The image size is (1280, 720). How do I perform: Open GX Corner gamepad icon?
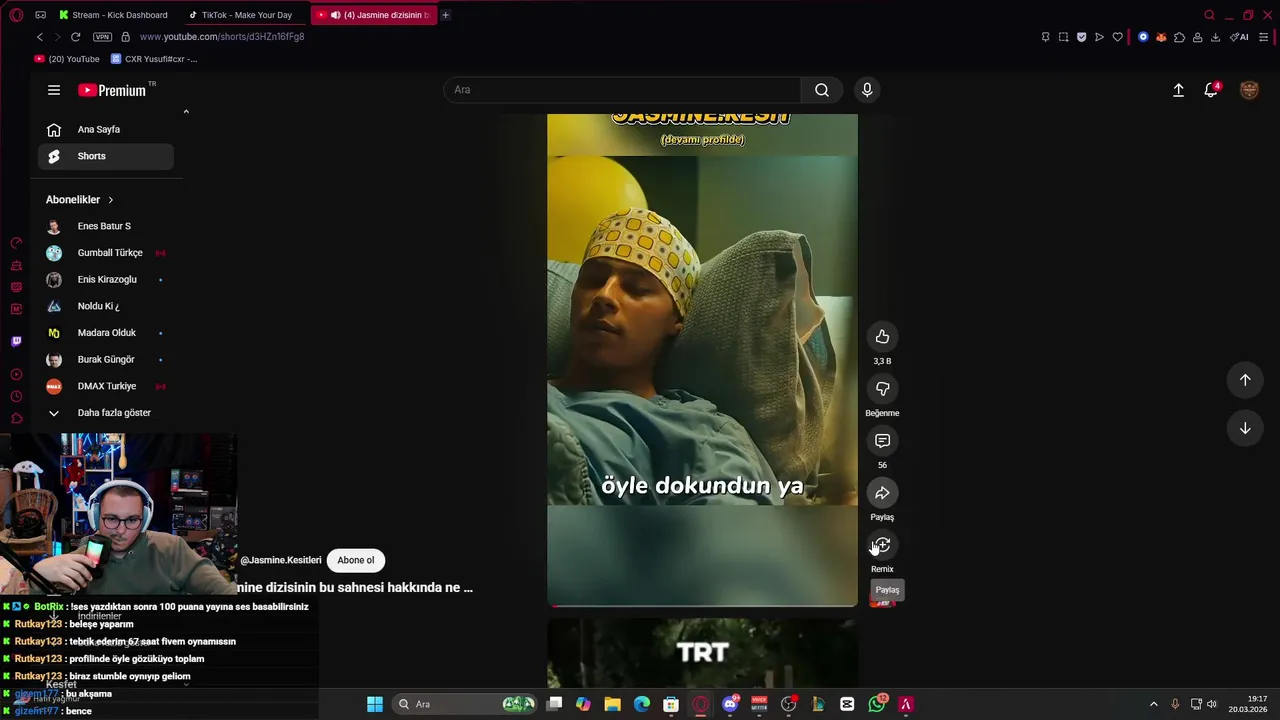coord(40,15)
